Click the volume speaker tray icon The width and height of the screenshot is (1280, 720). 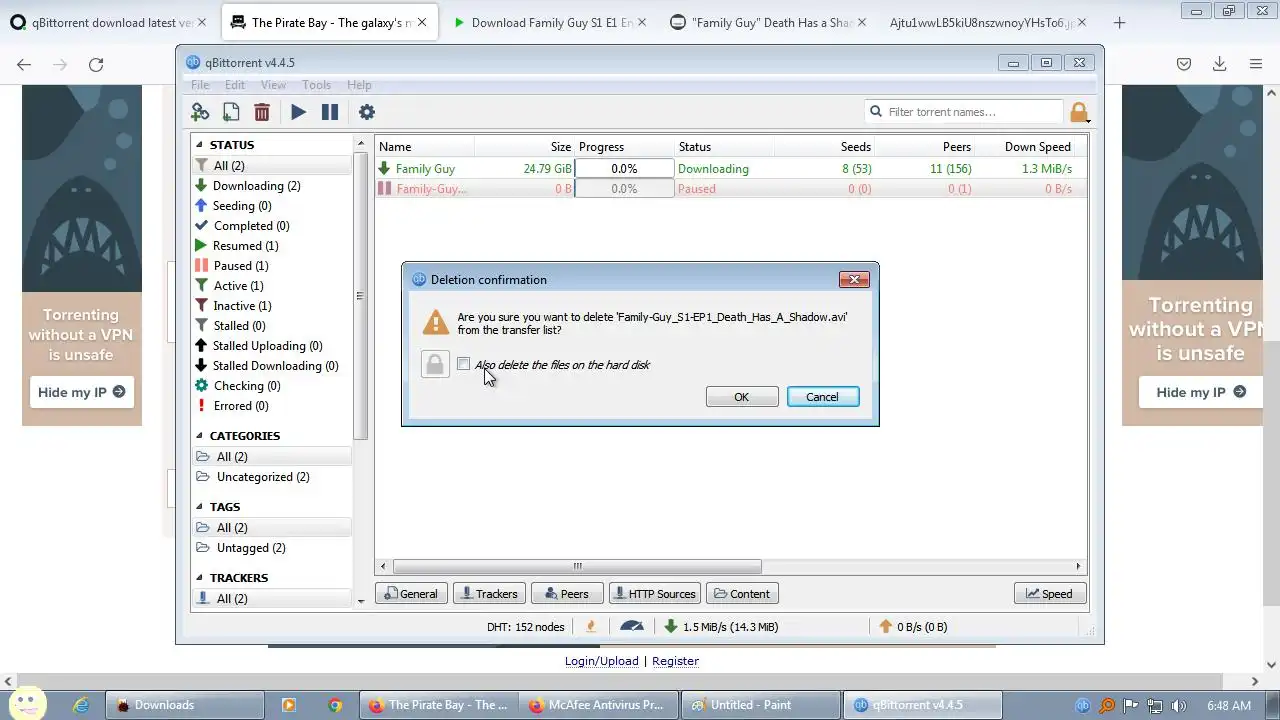1179,705
